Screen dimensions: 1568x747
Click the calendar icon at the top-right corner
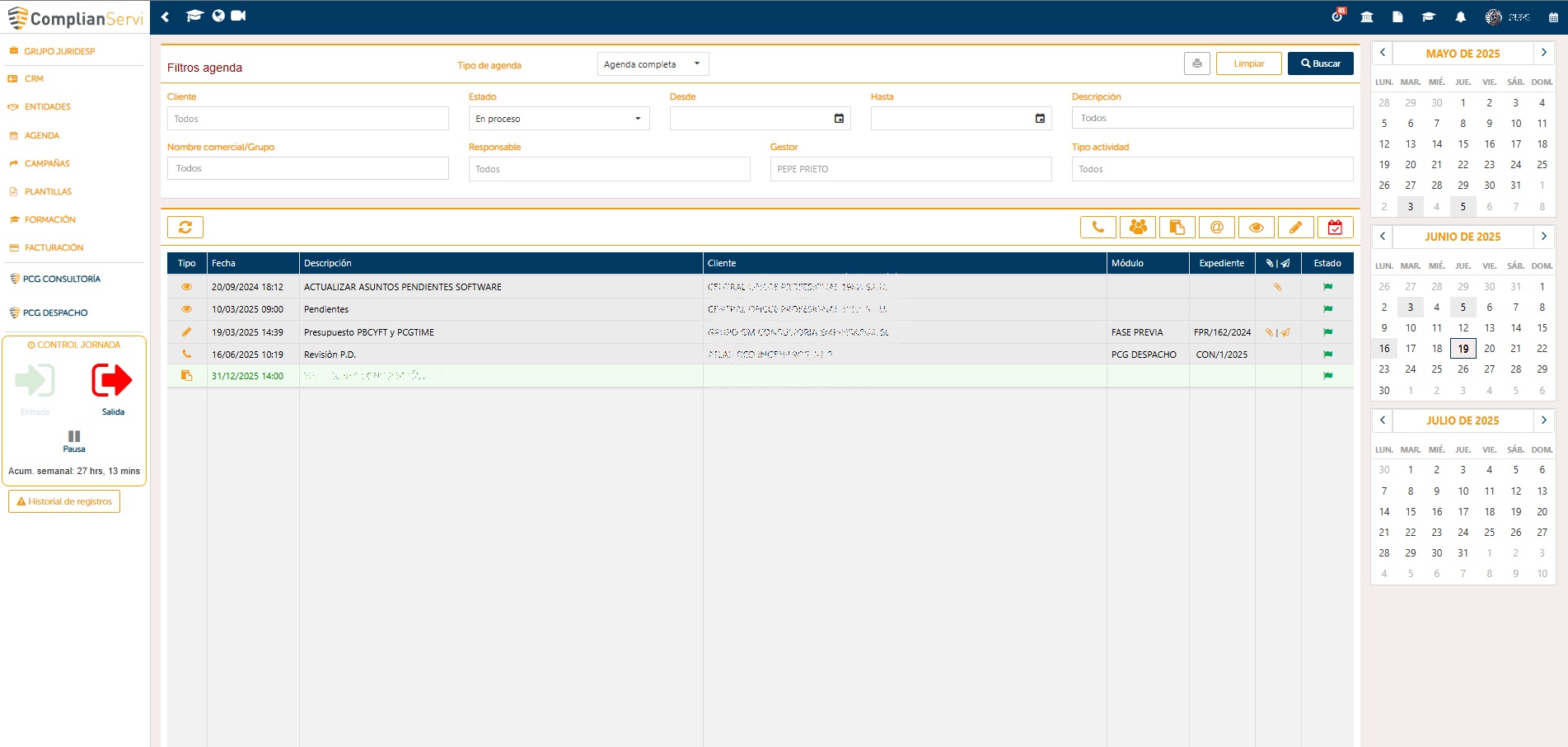click(x=1553, y=16)
